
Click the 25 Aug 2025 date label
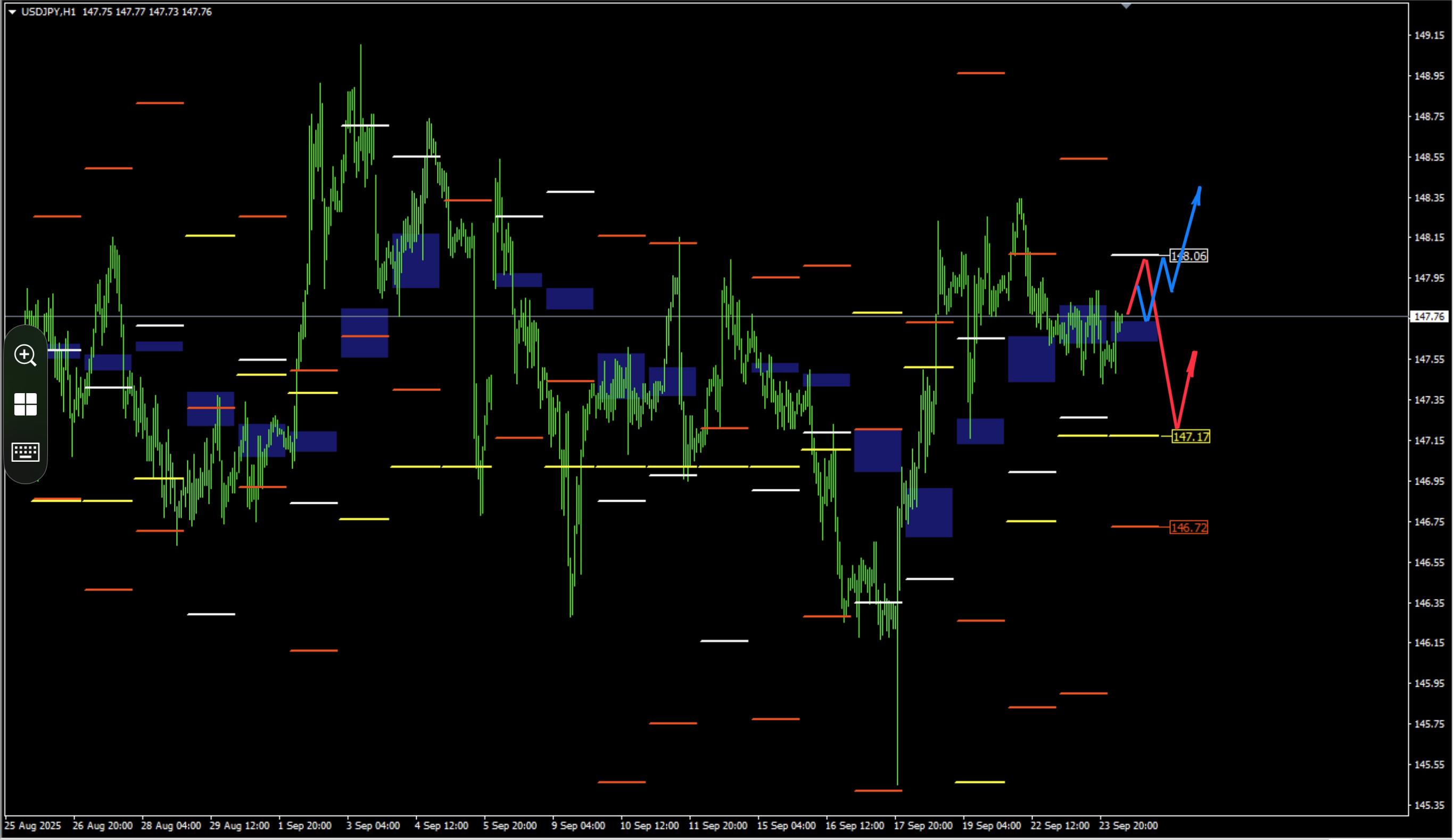pos(33,826)
